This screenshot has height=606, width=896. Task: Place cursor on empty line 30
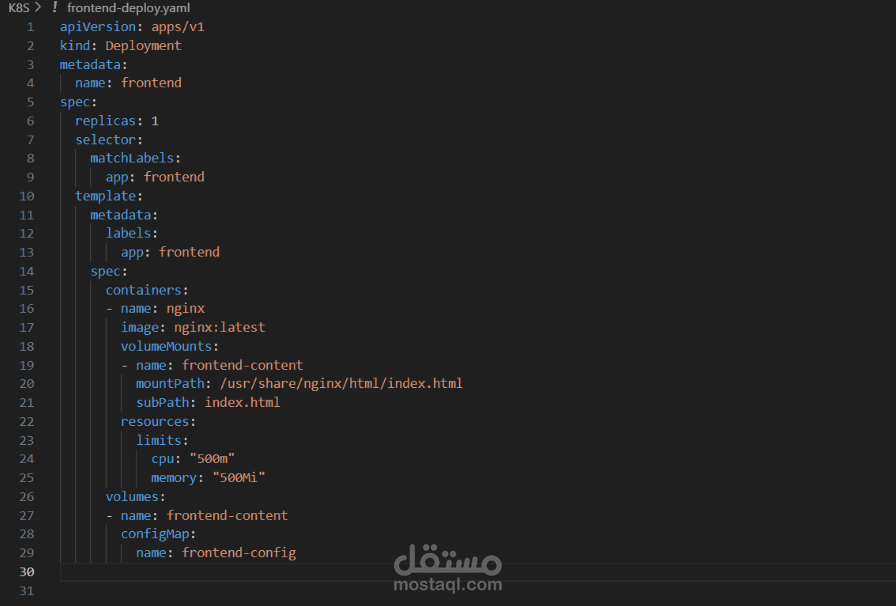point(478,572)
